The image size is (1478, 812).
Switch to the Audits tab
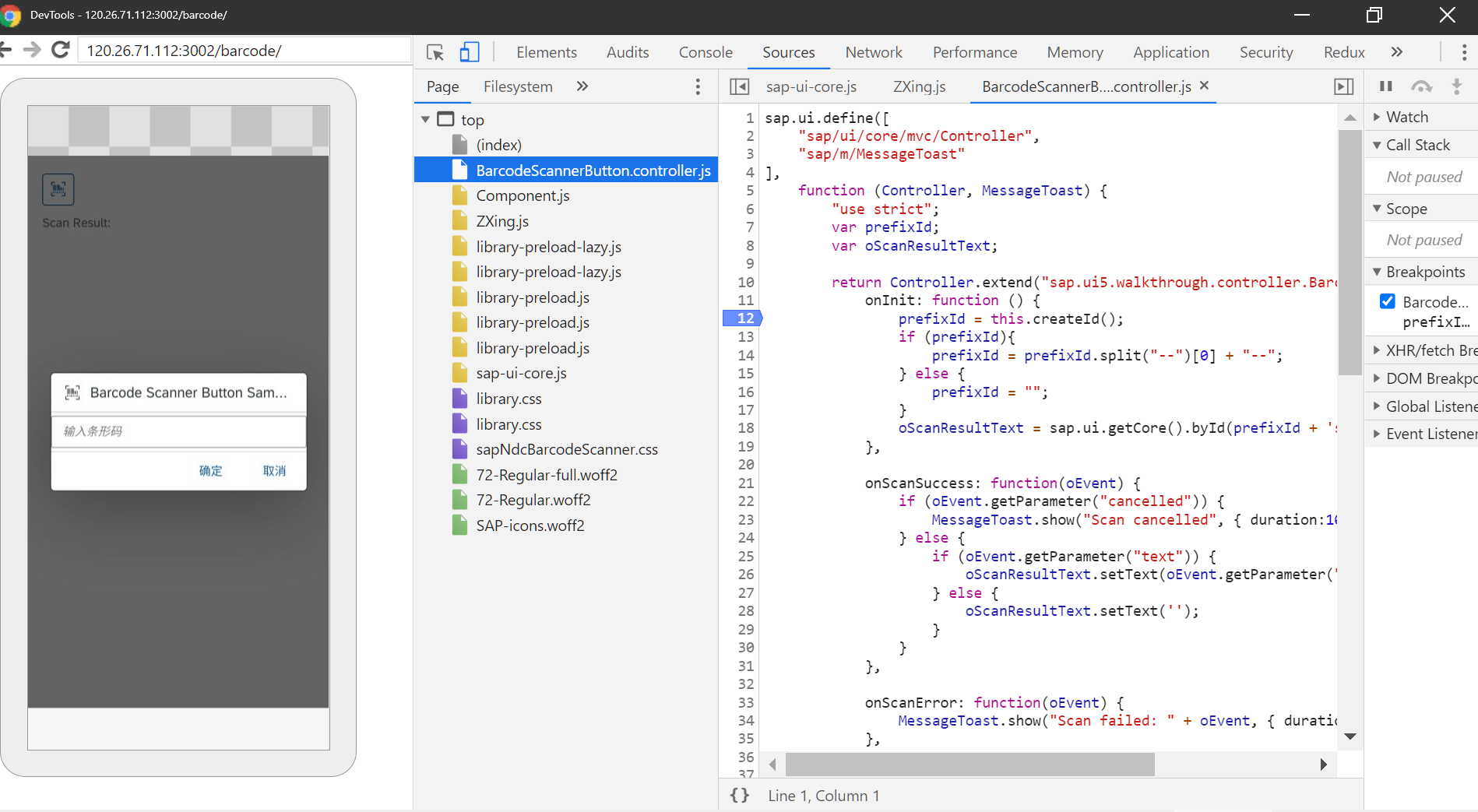pos(628,52)
